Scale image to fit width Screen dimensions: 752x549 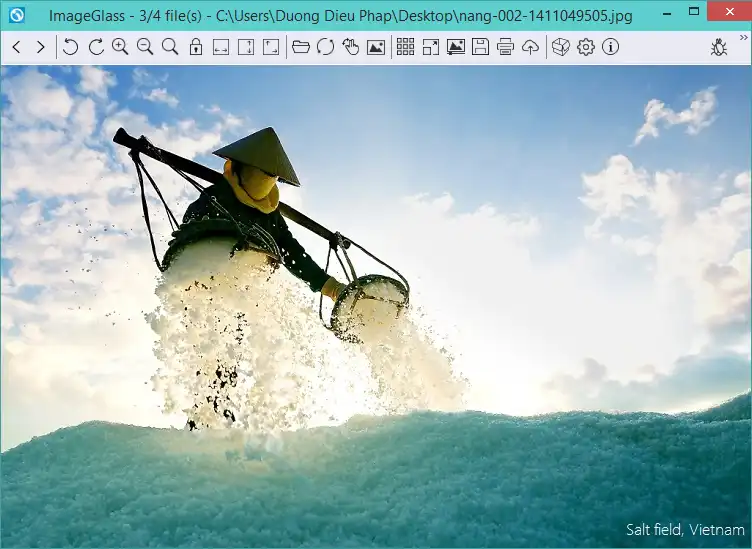click(221, 47)
